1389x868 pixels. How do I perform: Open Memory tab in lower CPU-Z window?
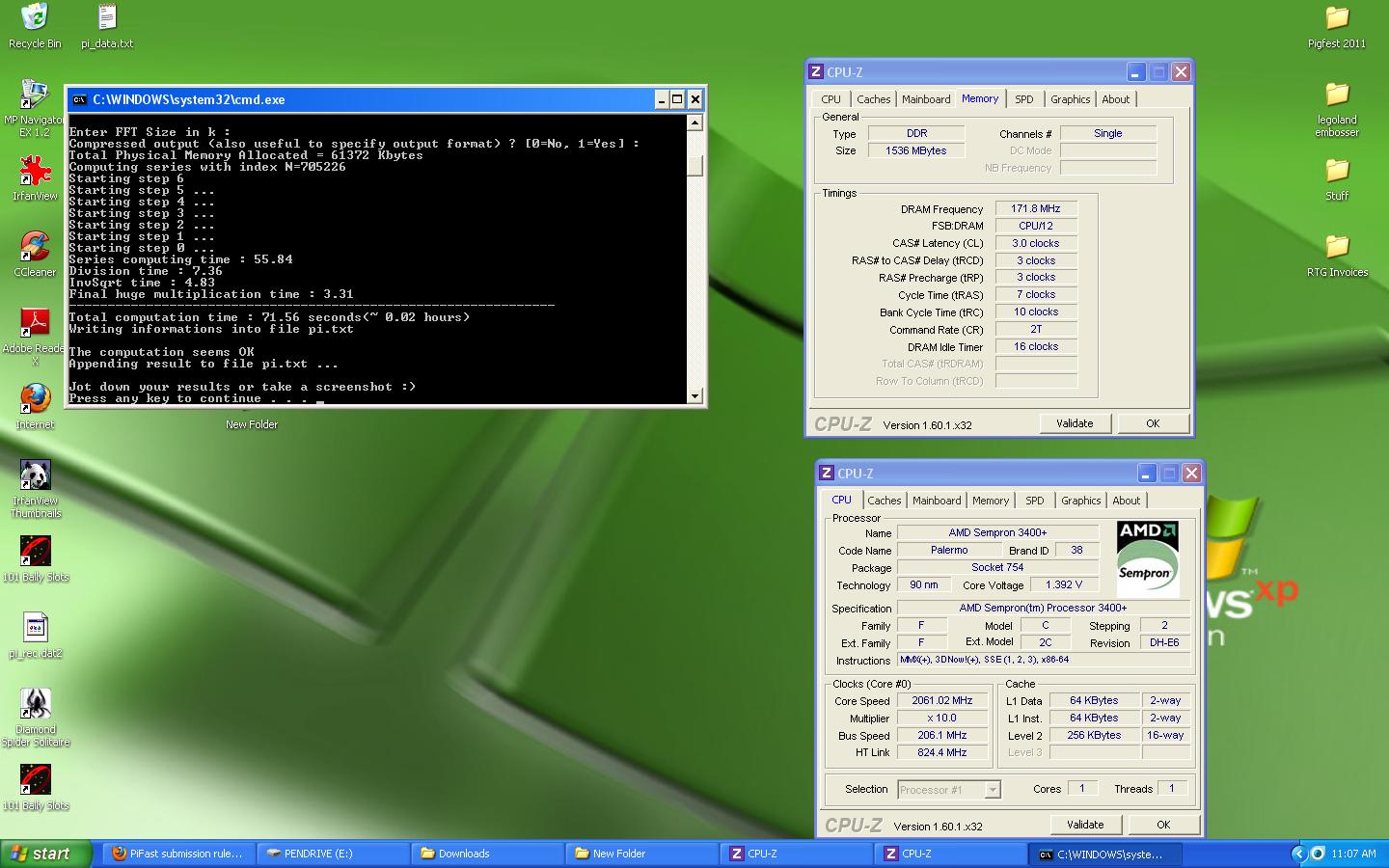[991, 501]
